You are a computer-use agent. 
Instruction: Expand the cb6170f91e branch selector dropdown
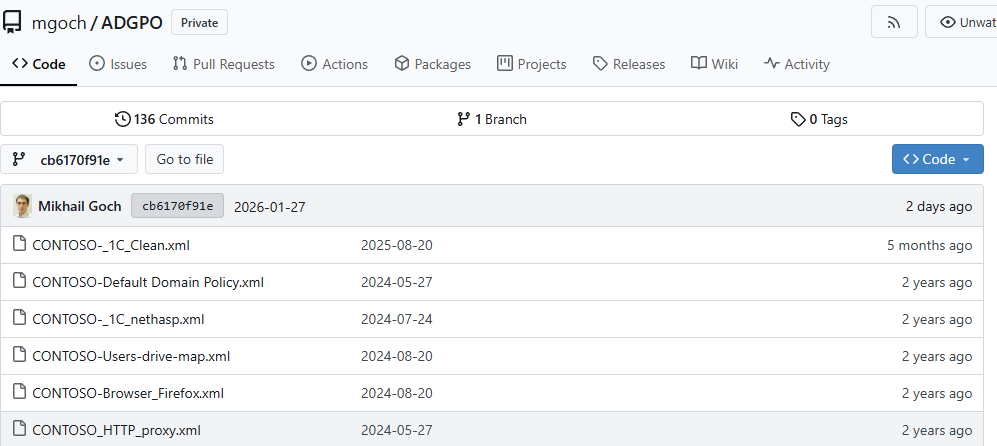coord(69,159)
